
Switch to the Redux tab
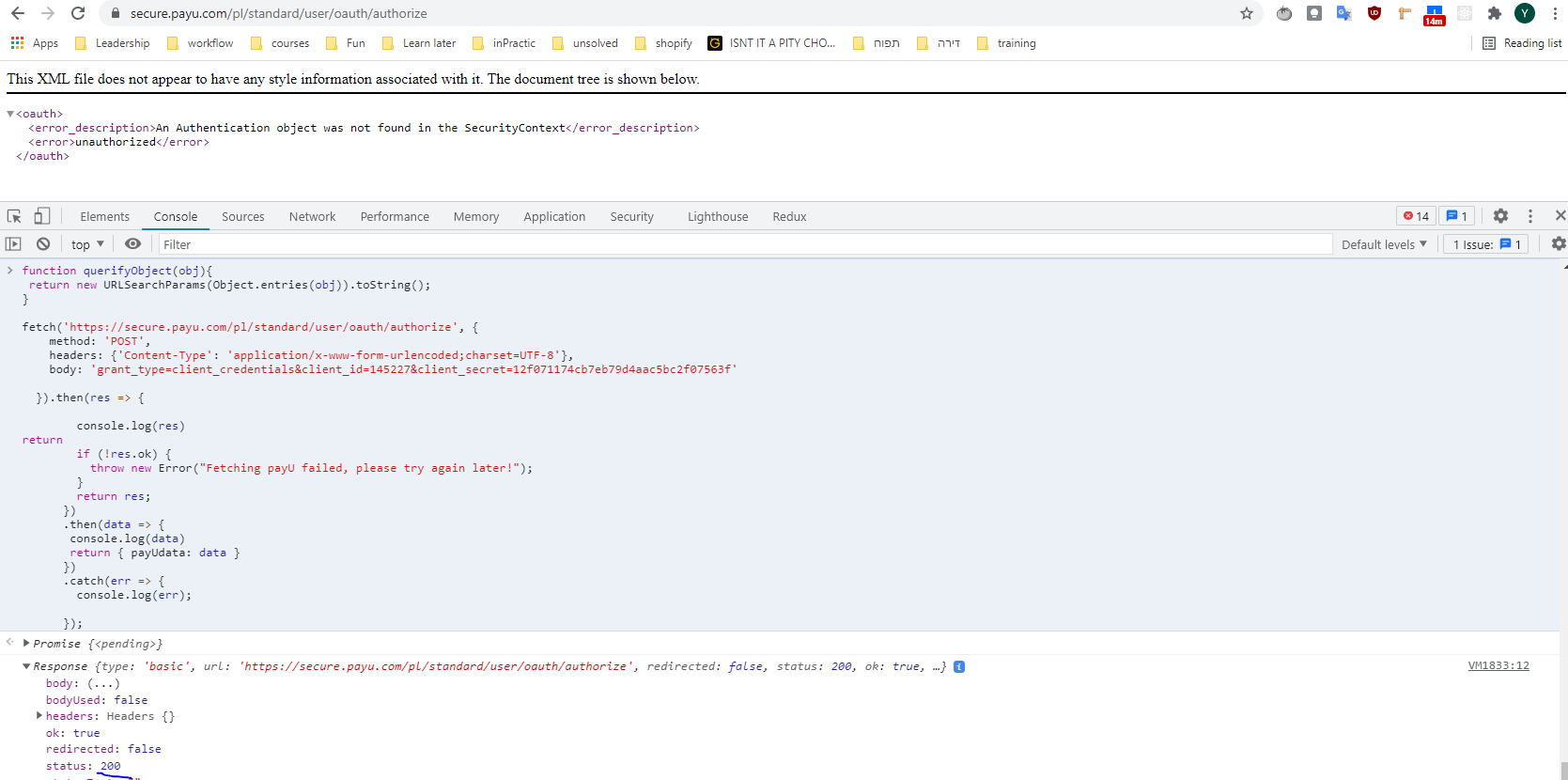pos(789,216)
